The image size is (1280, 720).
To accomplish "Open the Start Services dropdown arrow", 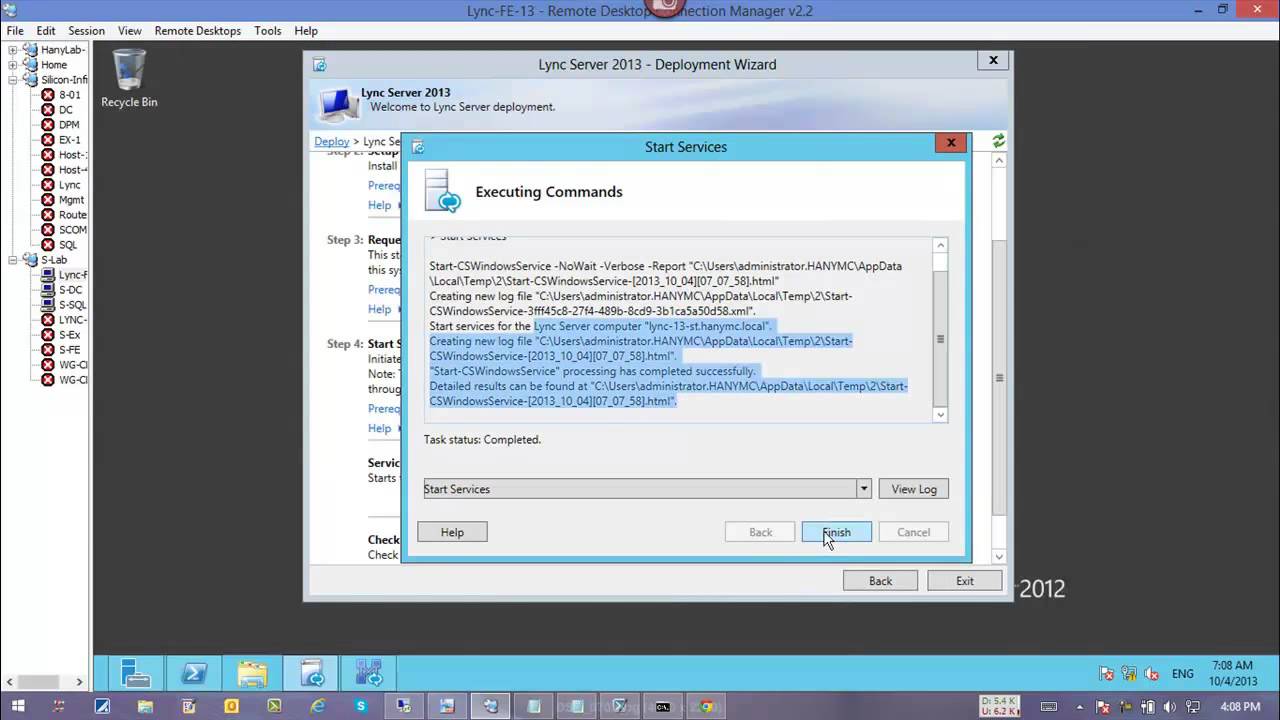I will tap(863, 489).
